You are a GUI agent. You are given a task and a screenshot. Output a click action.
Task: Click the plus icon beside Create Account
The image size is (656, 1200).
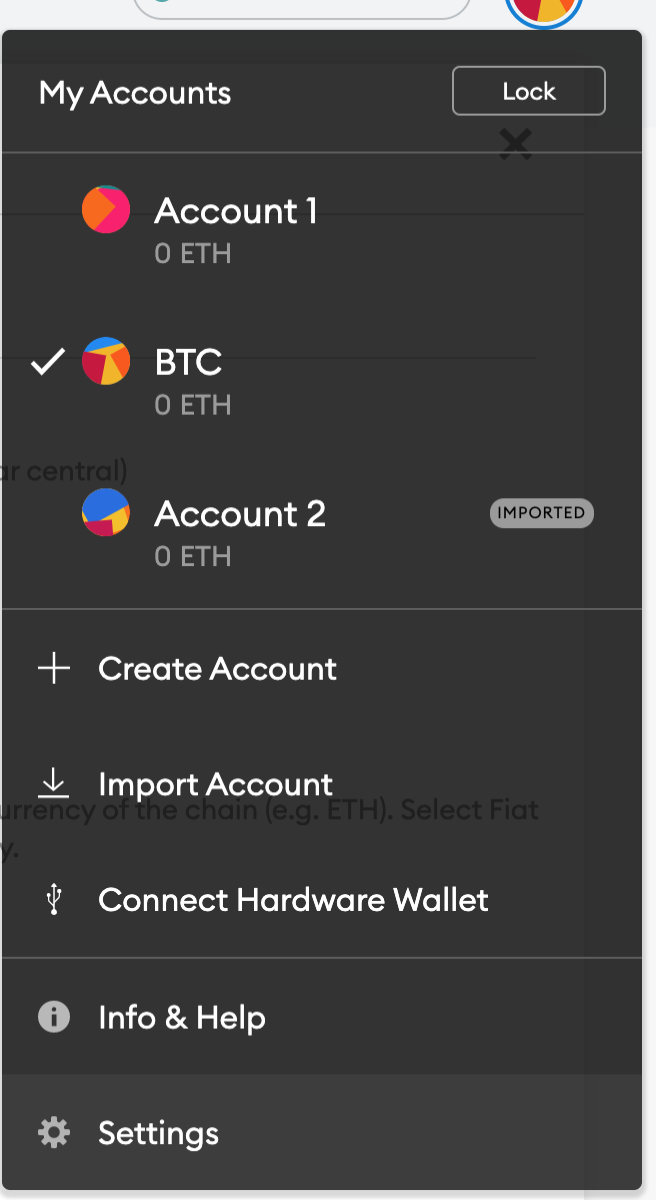click(54, 669)
